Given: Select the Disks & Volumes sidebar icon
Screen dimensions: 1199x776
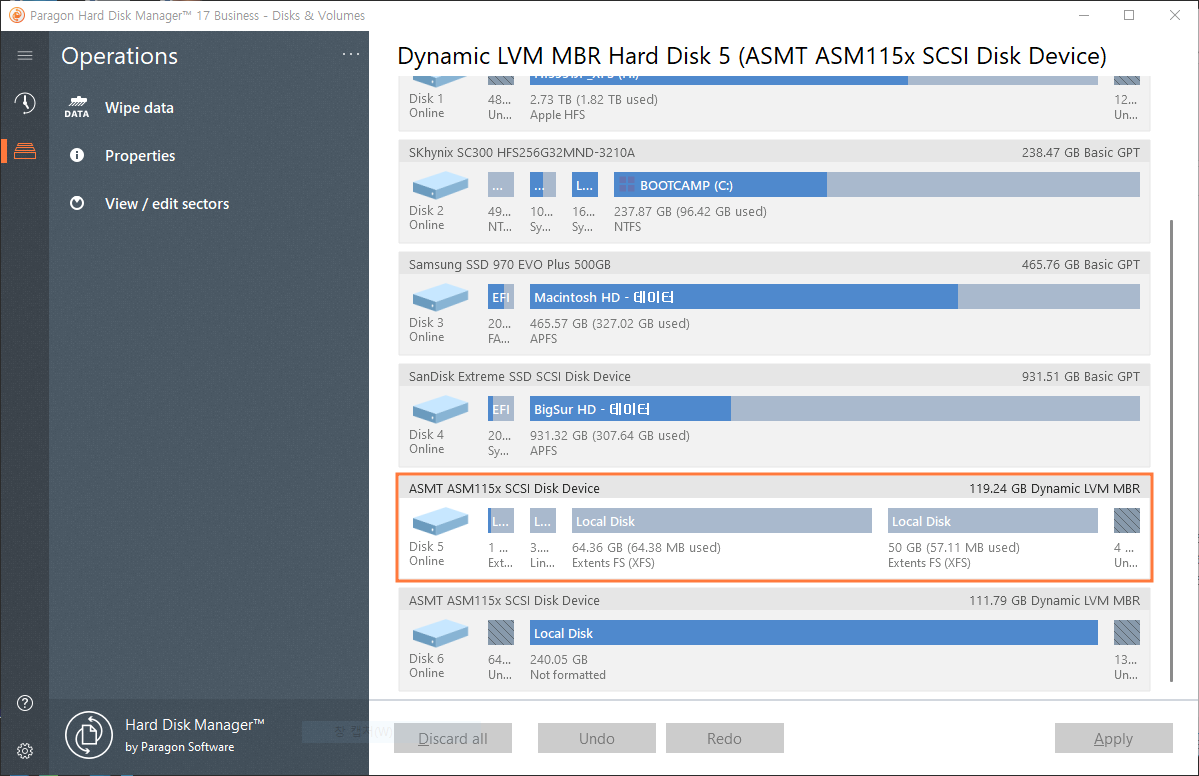Looking at the screenshot, I should (x=24, y=151).
